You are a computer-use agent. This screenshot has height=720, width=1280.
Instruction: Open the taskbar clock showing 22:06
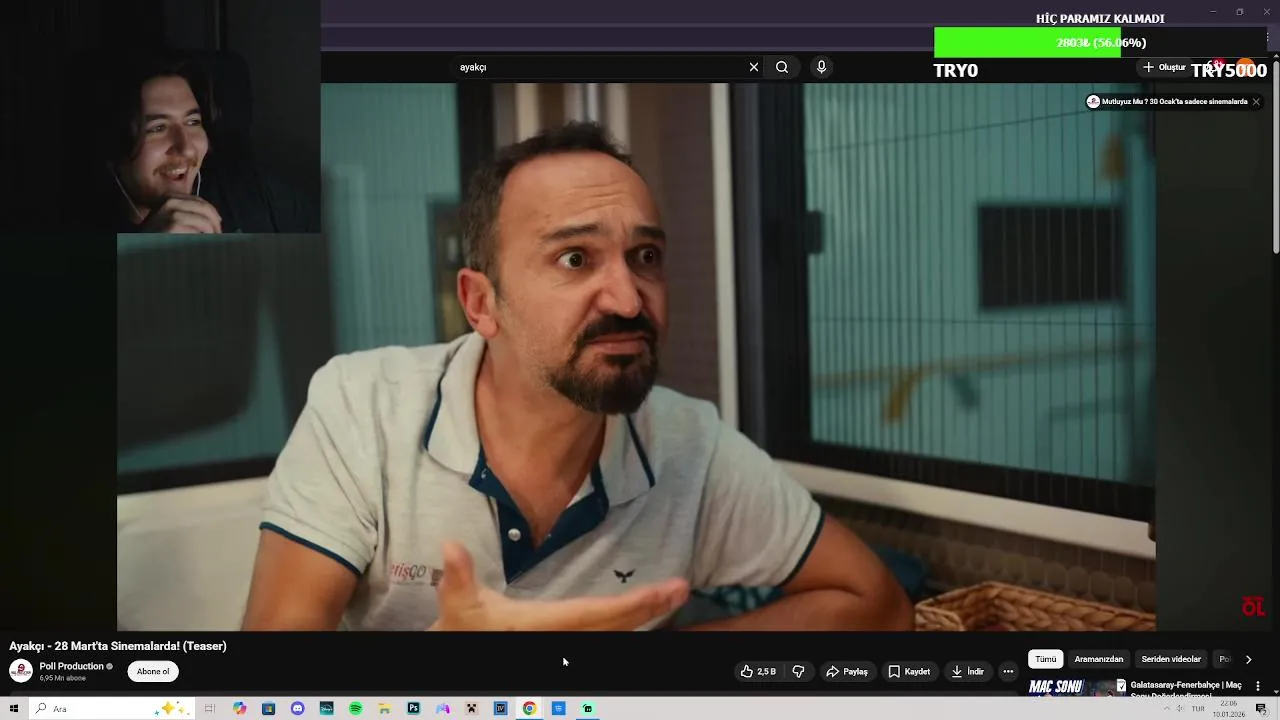[1228, 708]
